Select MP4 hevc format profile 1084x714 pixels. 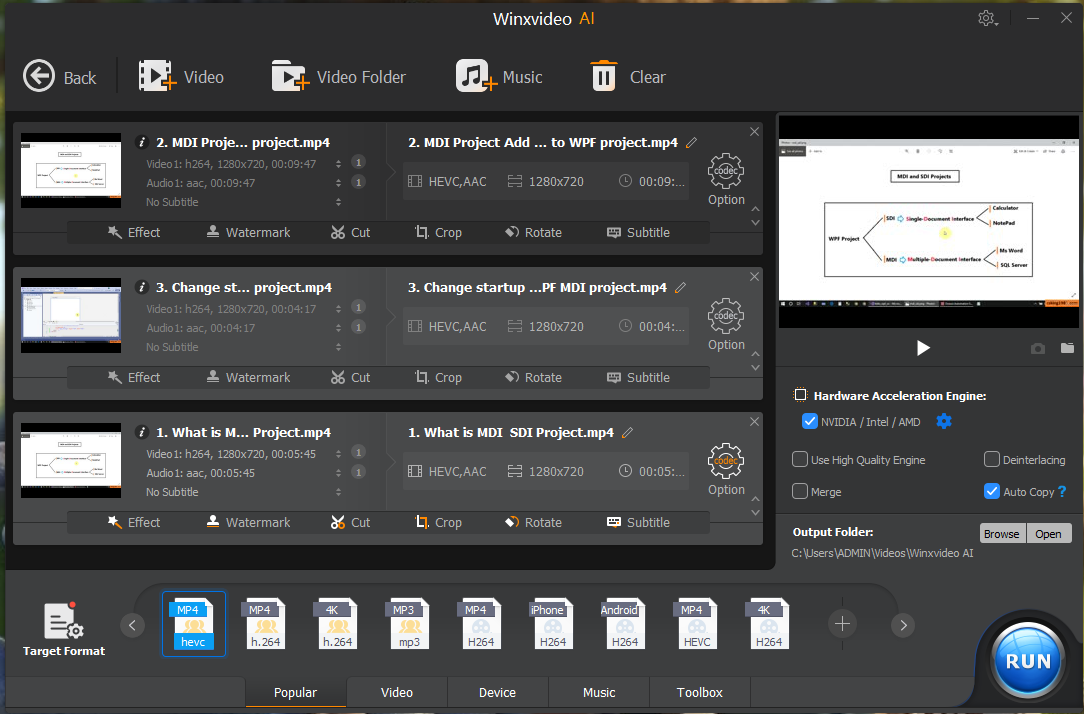(194, 624)
